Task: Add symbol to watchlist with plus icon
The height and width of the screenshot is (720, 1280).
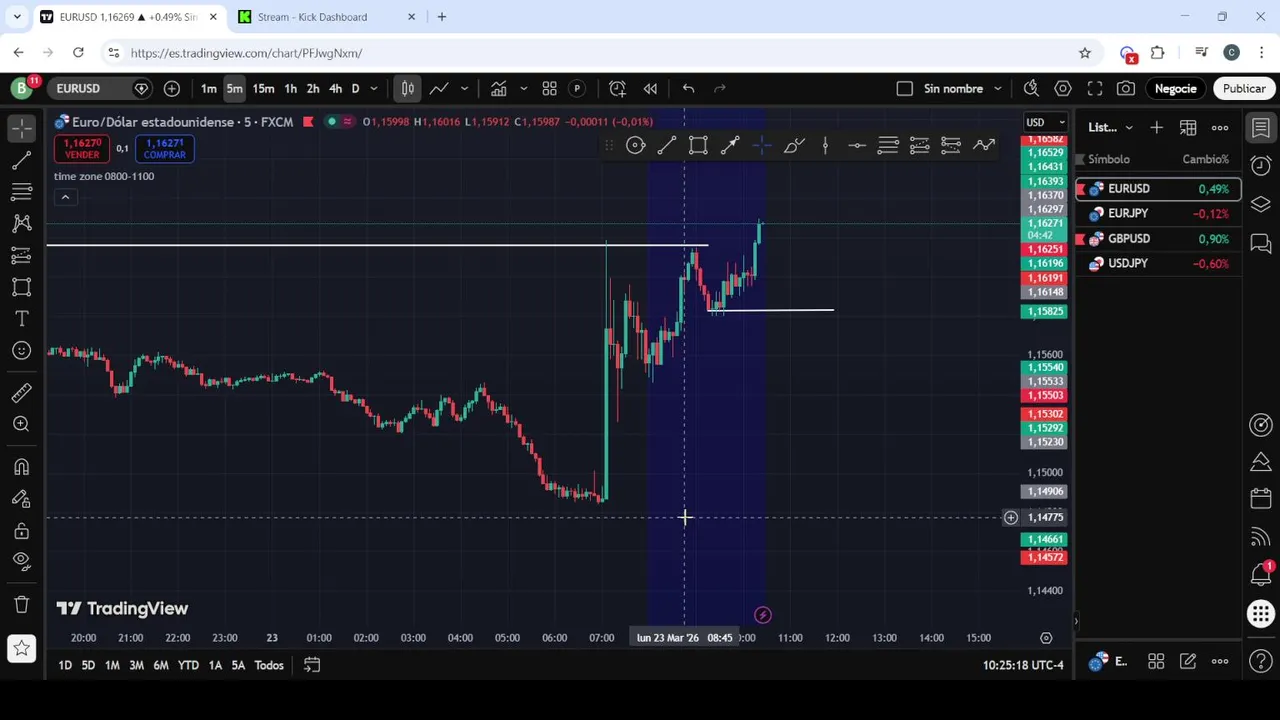Action: click(1156, 128)
